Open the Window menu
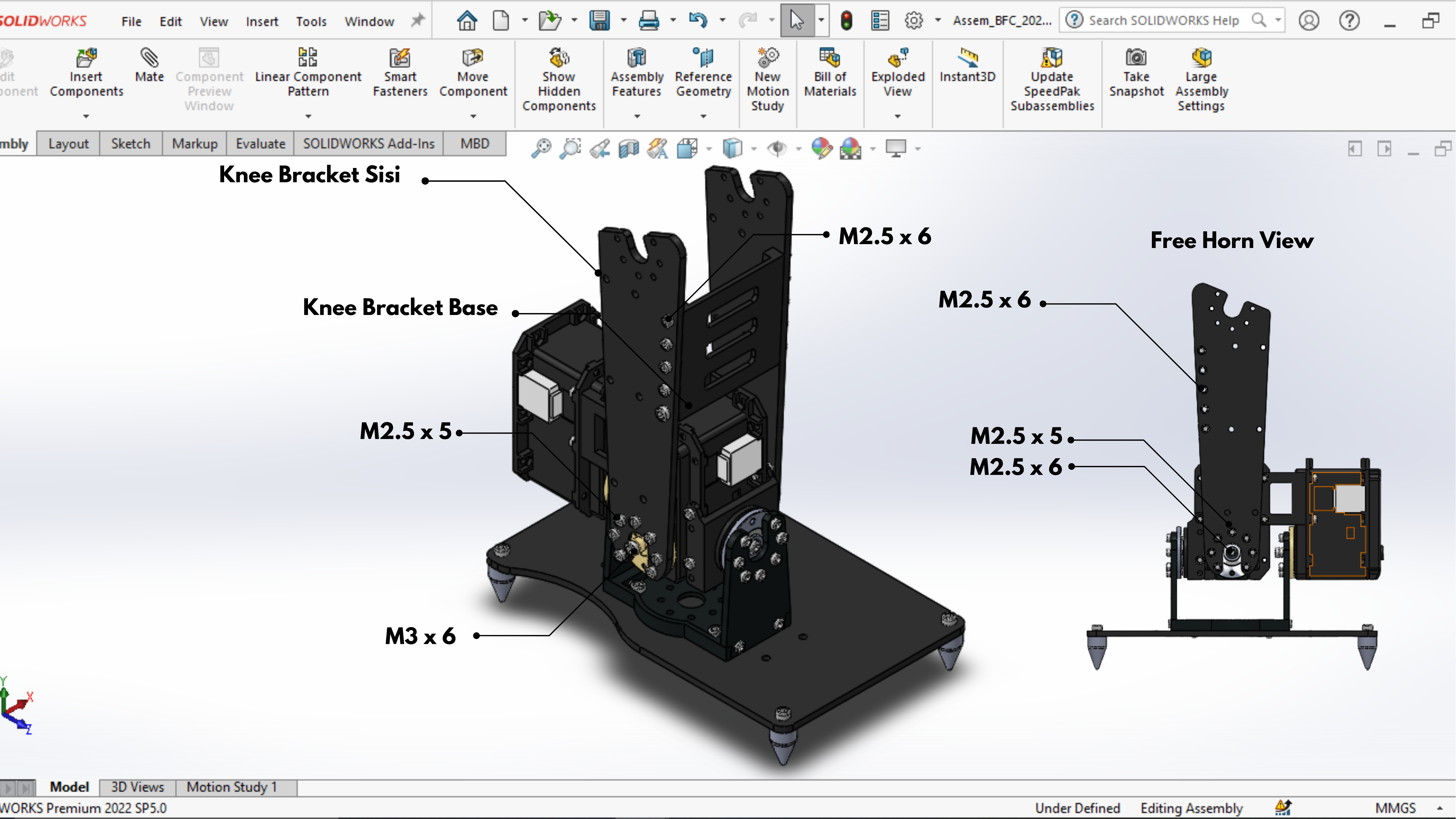This screenshot has height=819, width=1456. tap(369, 22)
